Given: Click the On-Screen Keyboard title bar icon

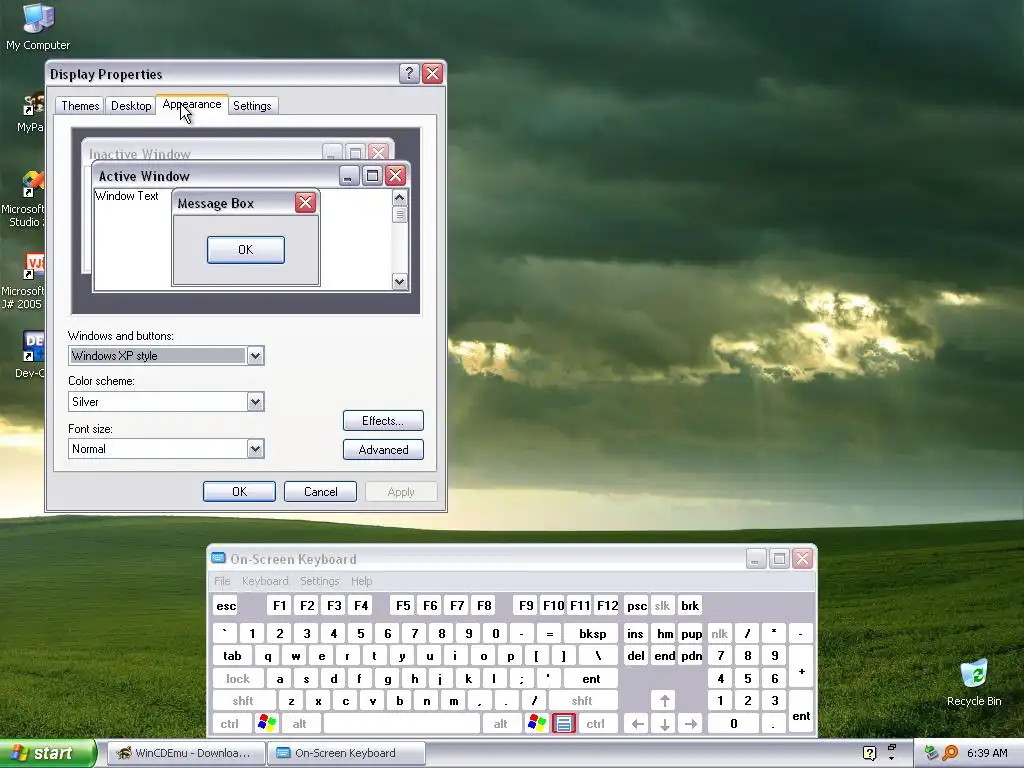Looking at the screenshot, I should point(218,558).
